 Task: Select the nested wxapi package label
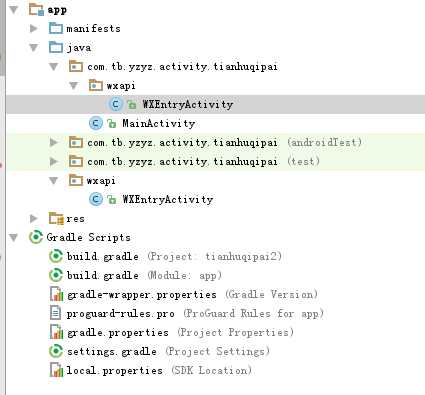(121, 86)
